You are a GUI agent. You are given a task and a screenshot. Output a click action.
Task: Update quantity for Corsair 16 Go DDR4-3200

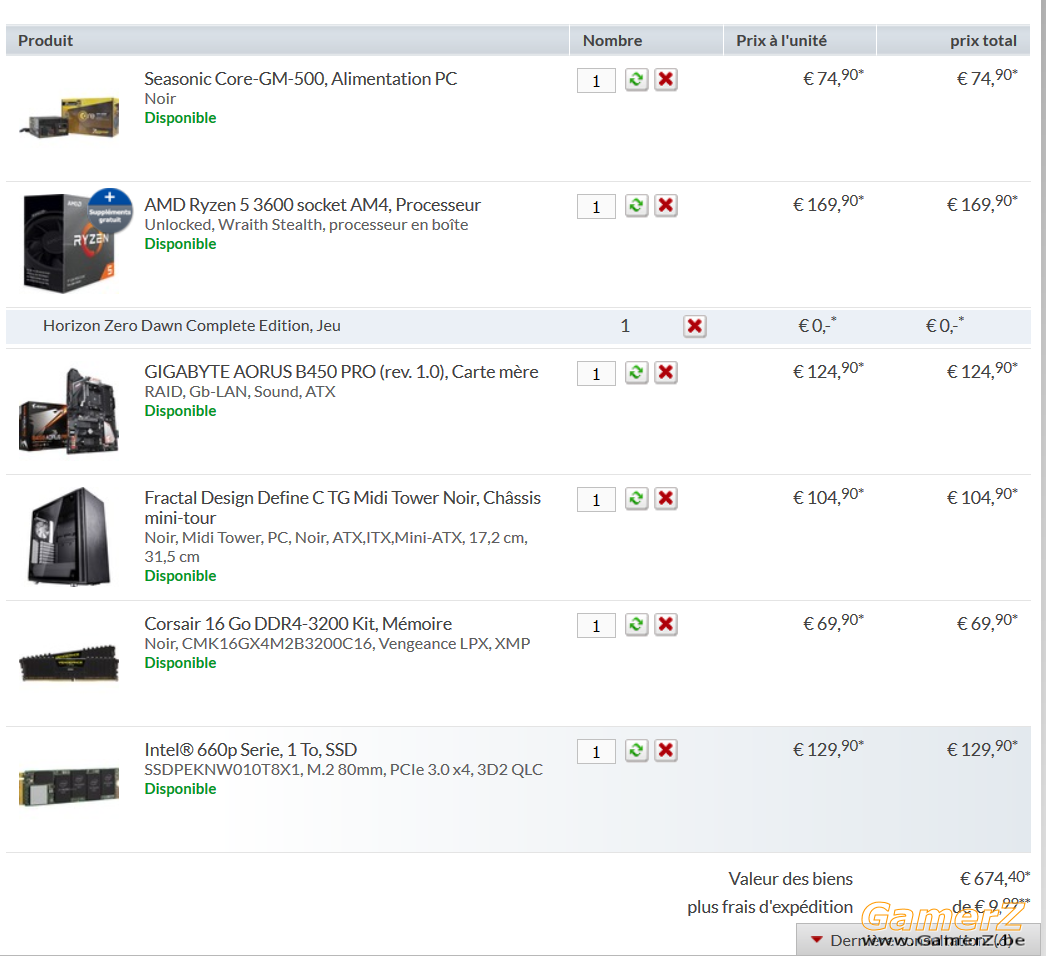point(636,624)
